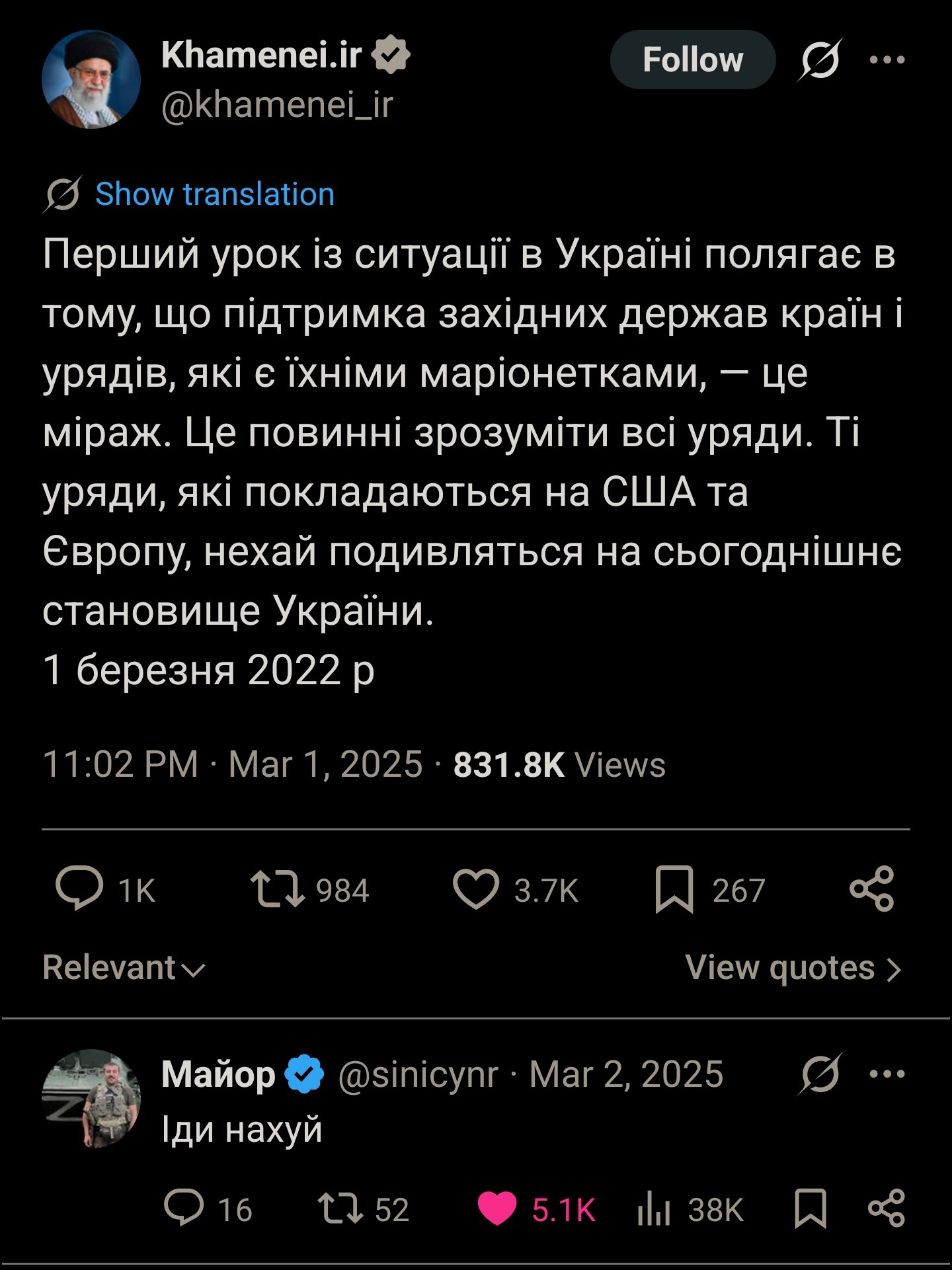Click reply icon on Майор's comment
Screen dimensions: 952x1270
click(184, 1209)
